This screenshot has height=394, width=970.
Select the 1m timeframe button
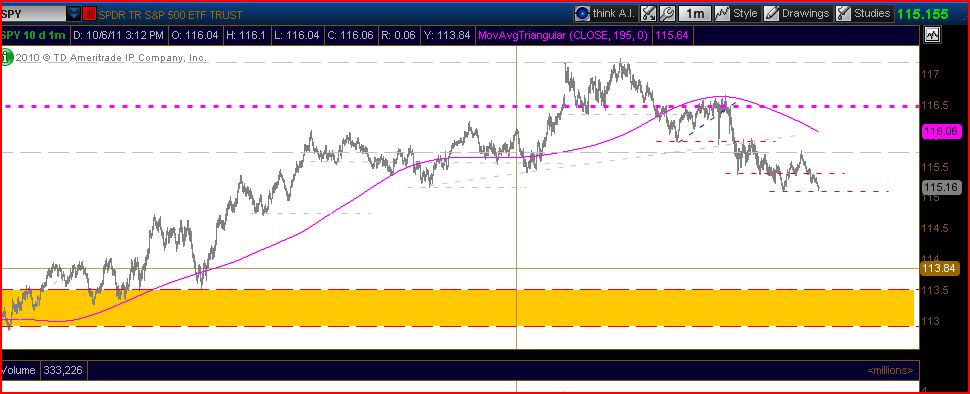(x=695, y=13)
